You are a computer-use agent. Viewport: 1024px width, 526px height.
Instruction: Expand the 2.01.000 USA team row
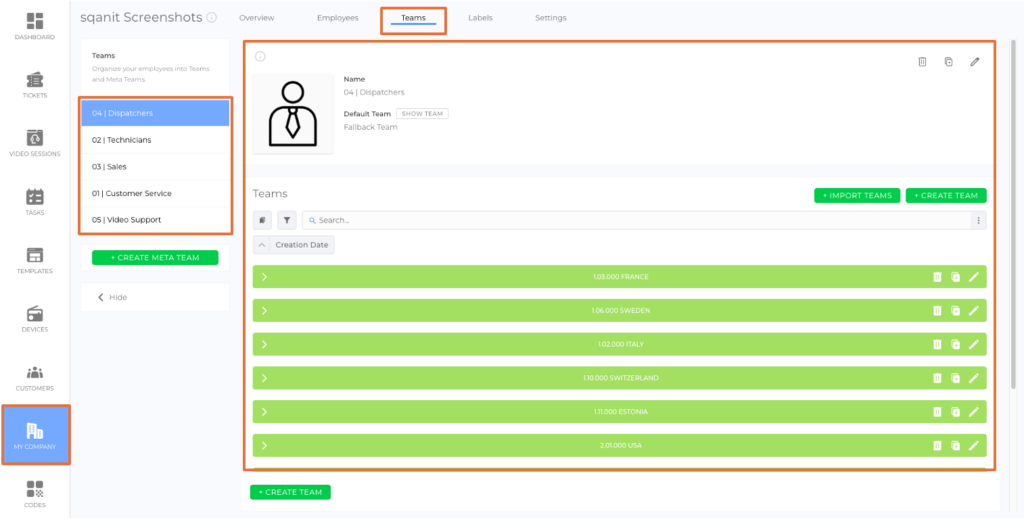tap(264, 445)
